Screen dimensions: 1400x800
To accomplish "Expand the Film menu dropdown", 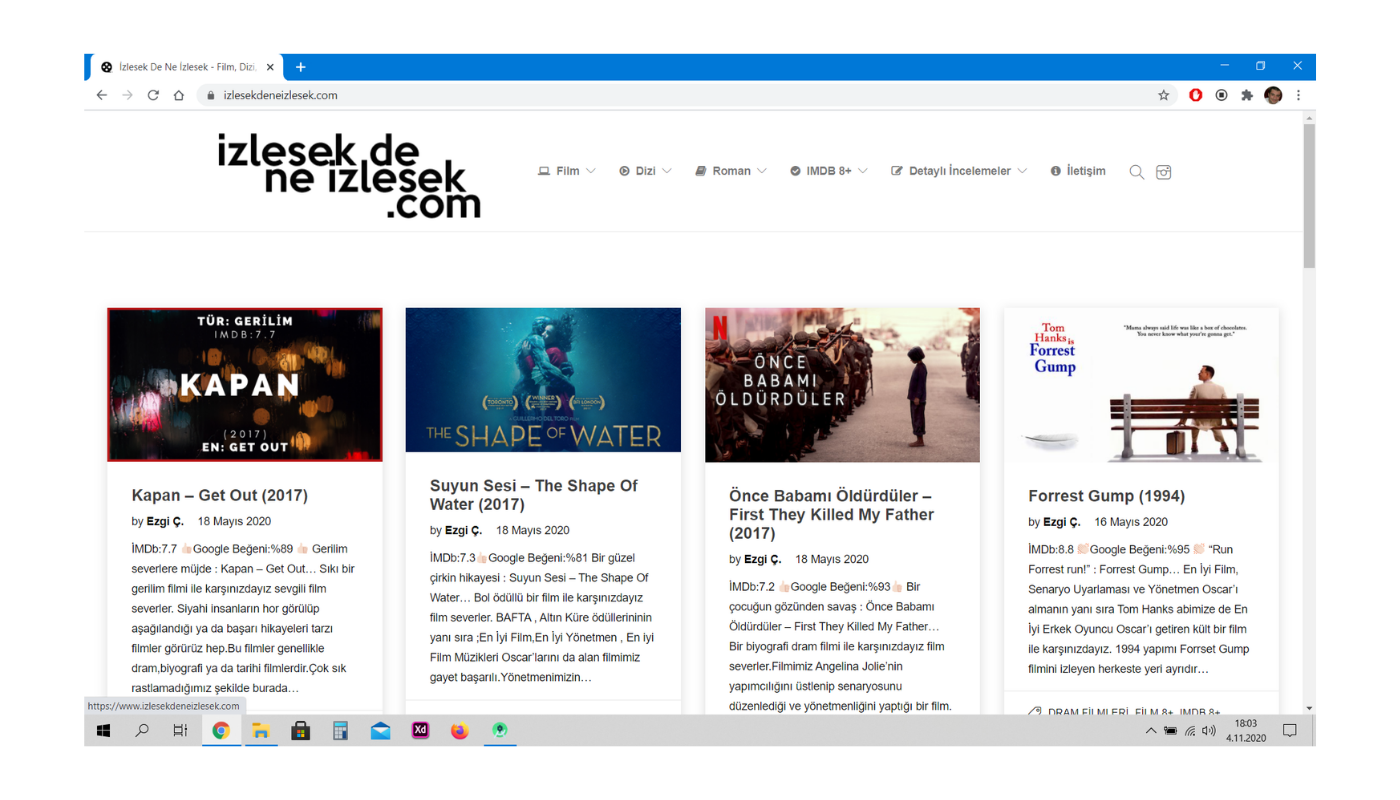I will point(567,171).
